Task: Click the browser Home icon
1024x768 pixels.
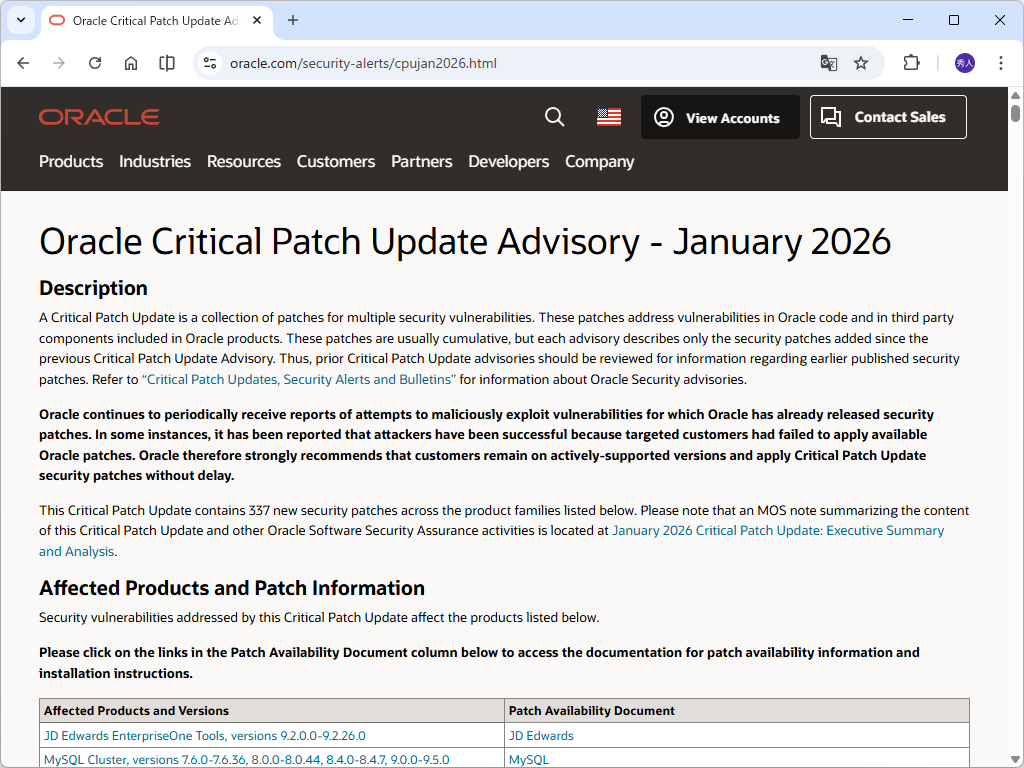Action: (x=131, y=62)
